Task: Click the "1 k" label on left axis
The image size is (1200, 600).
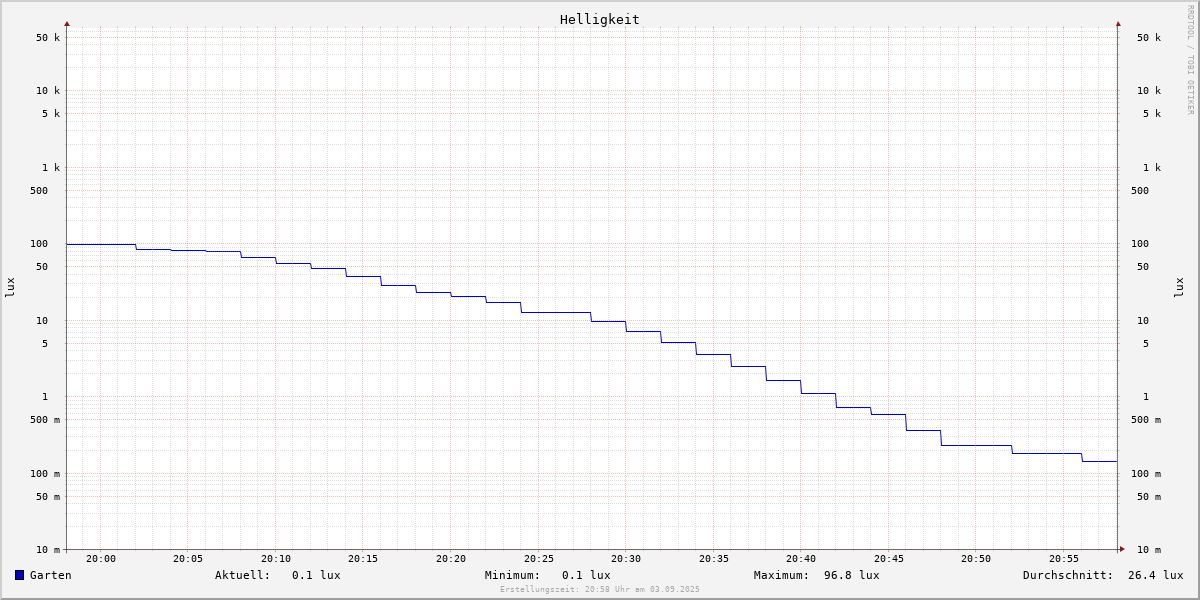Action: [51, 168]
